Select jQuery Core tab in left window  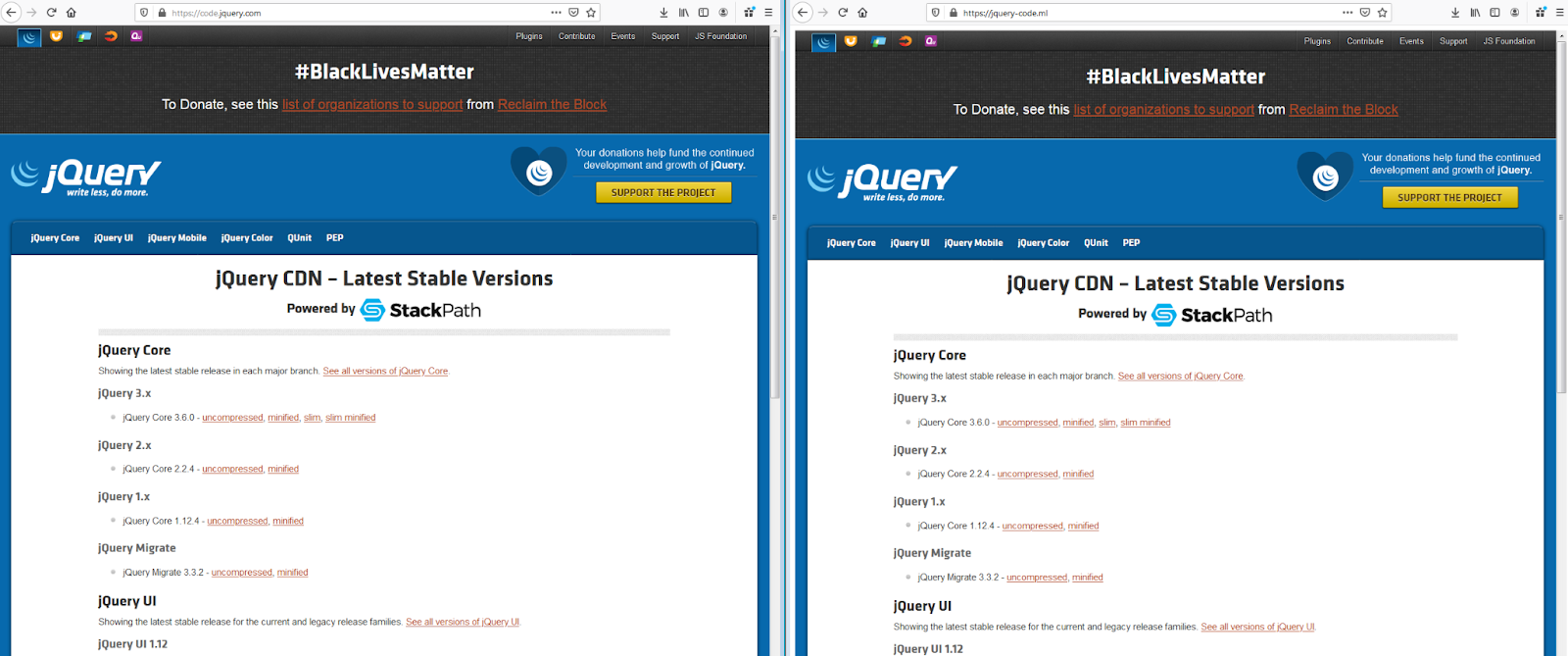(x=55, y=238)
